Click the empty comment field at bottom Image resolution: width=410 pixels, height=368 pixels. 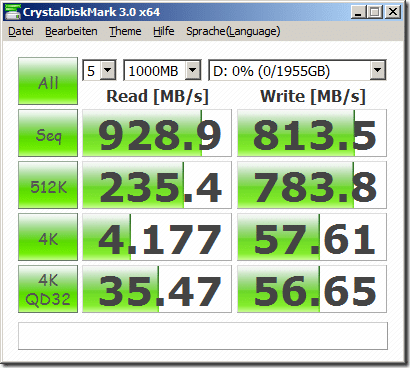pos(203,336)
